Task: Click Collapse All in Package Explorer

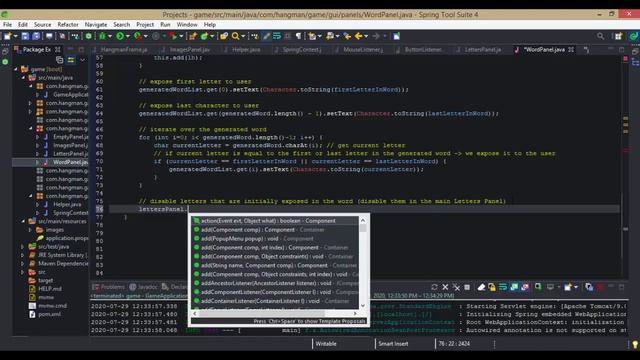Action: [60, 60]
